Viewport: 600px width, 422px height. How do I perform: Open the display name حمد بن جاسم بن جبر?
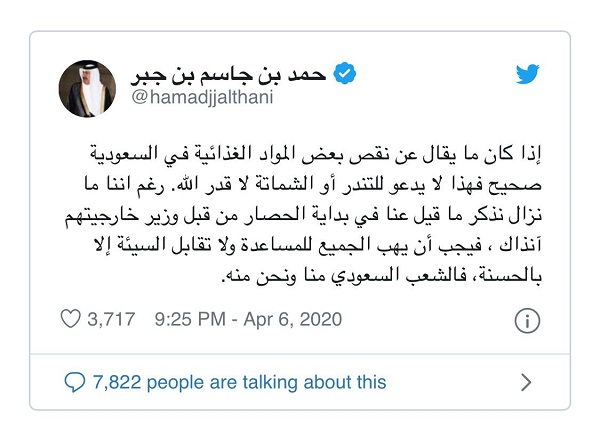click(228, 73)
